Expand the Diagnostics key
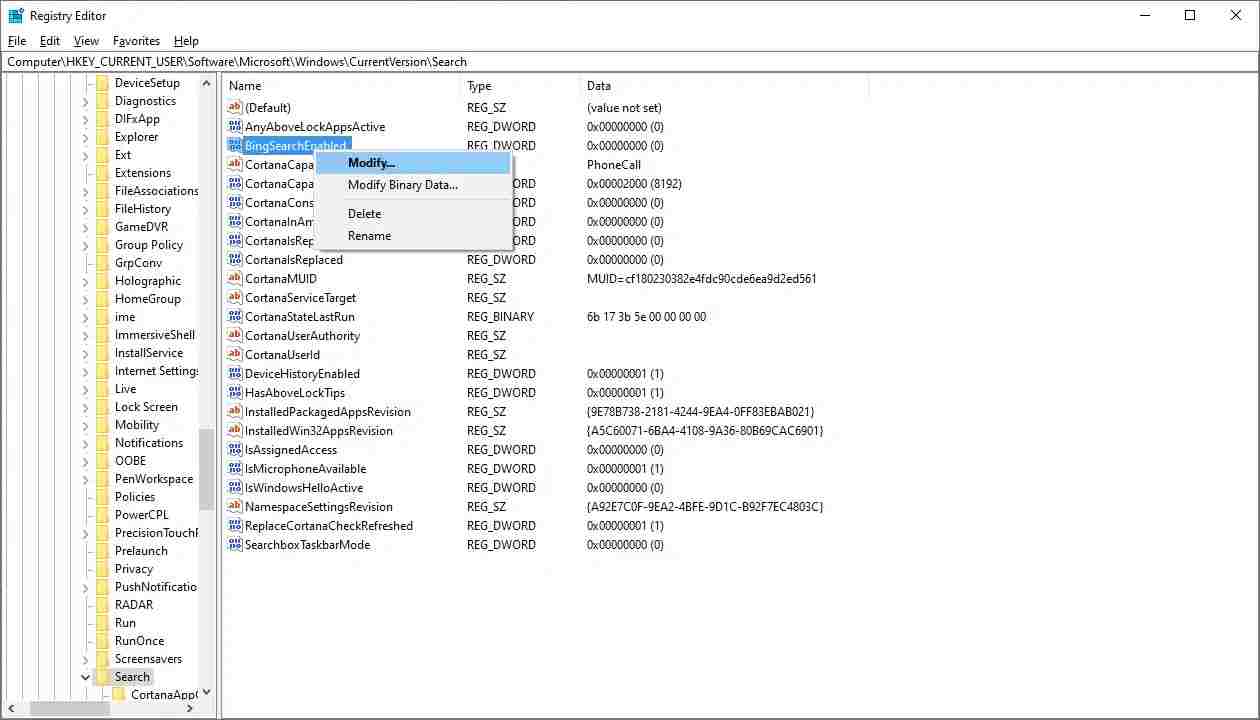This screenshot has height=720, width=1260. click(85, 101)
